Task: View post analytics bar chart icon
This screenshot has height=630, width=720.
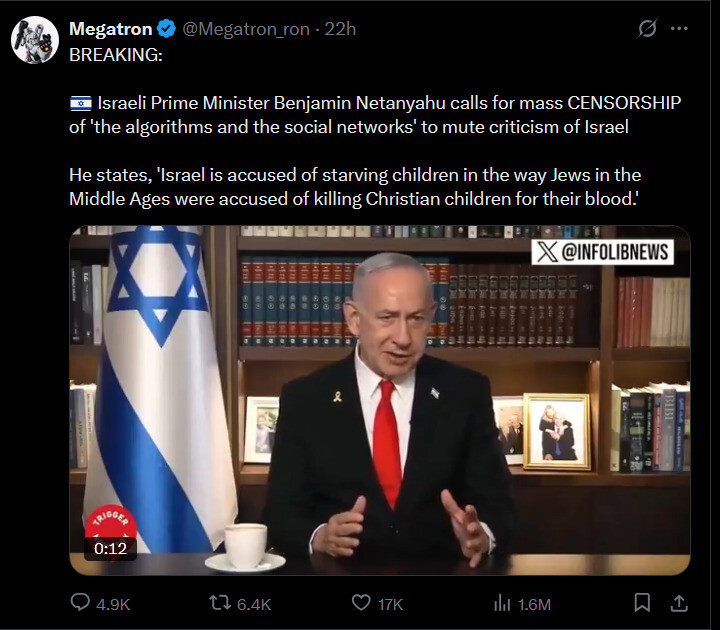Action: point(502,603)
